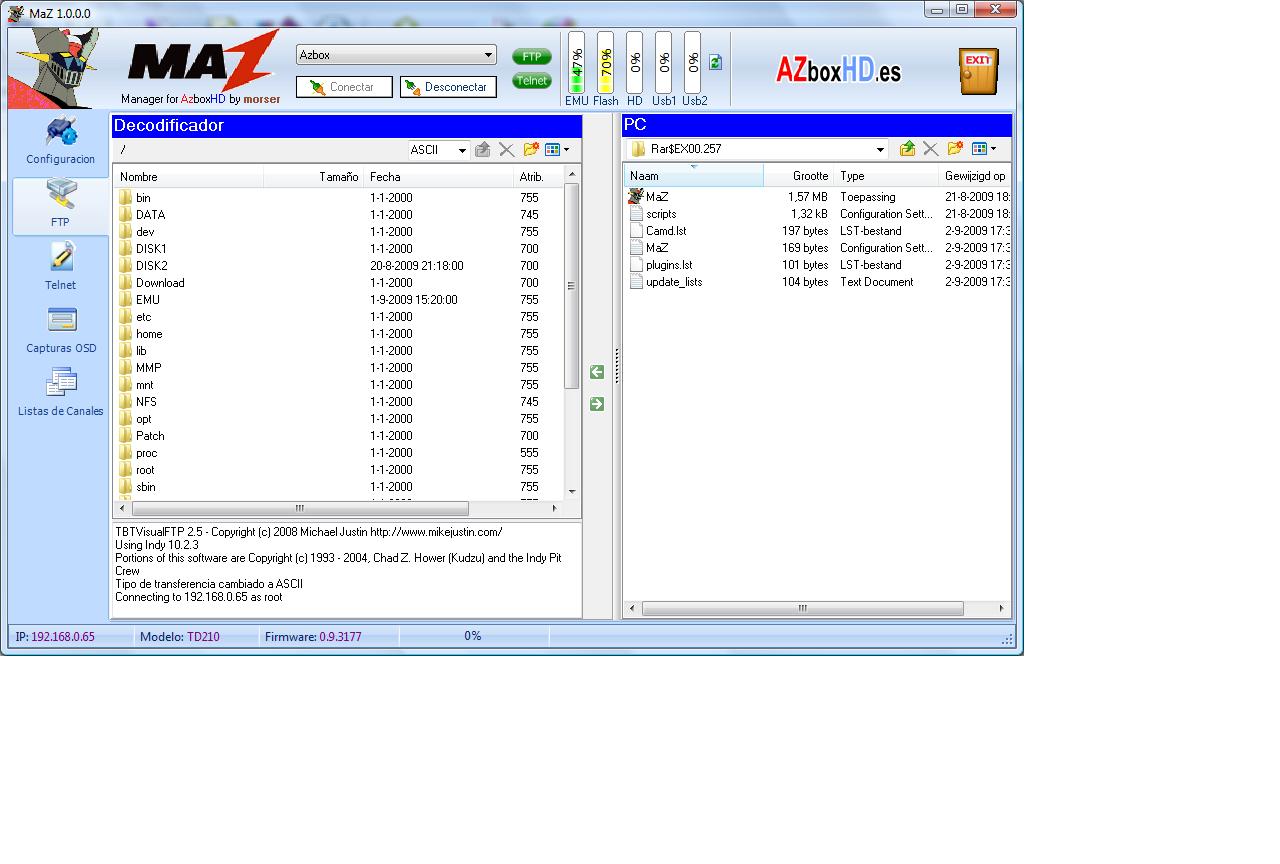Click the HD usage bar
The height and width of the screenshot is (864, 1280).
click(634, 62)
